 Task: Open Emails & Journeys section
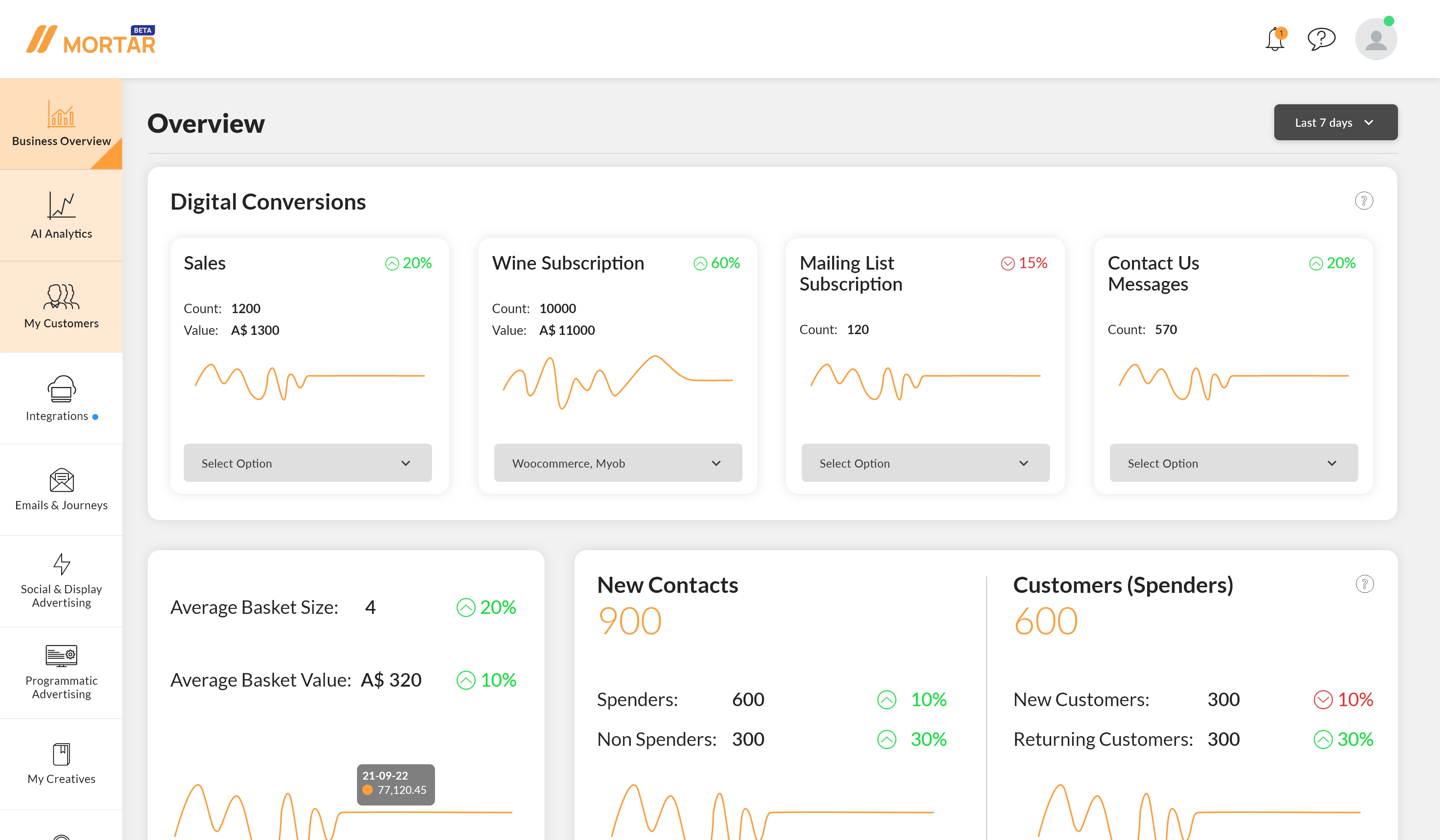click(x=61, y=490)
